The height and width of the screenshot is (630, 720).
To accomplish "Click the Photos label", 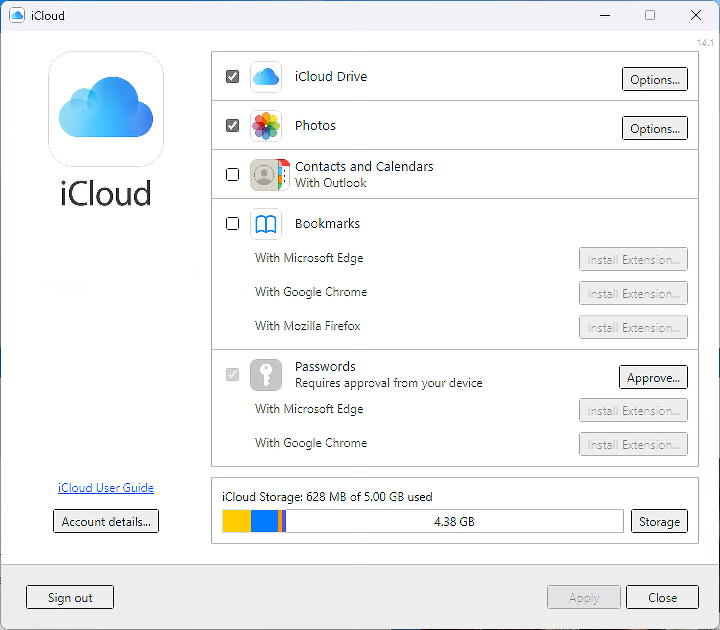I will (315, 125).
